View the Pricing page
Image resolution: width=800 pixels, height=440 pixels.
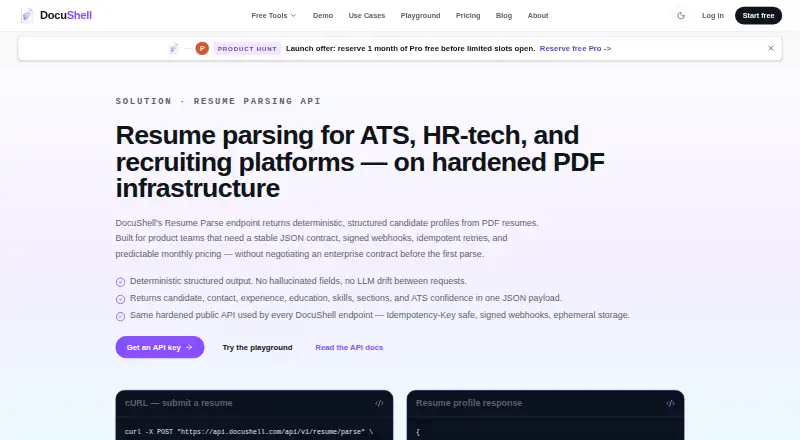(468, 16)
